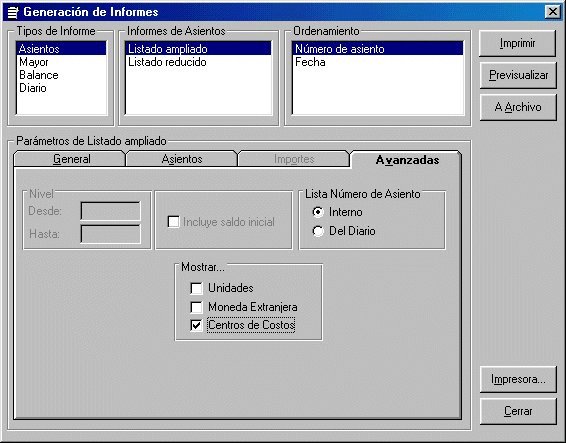The height and width of the screenshot is (443, 566).
Task: Enable the Unidades checkbox
Action: pyautogui.click(x=196, y=288)
